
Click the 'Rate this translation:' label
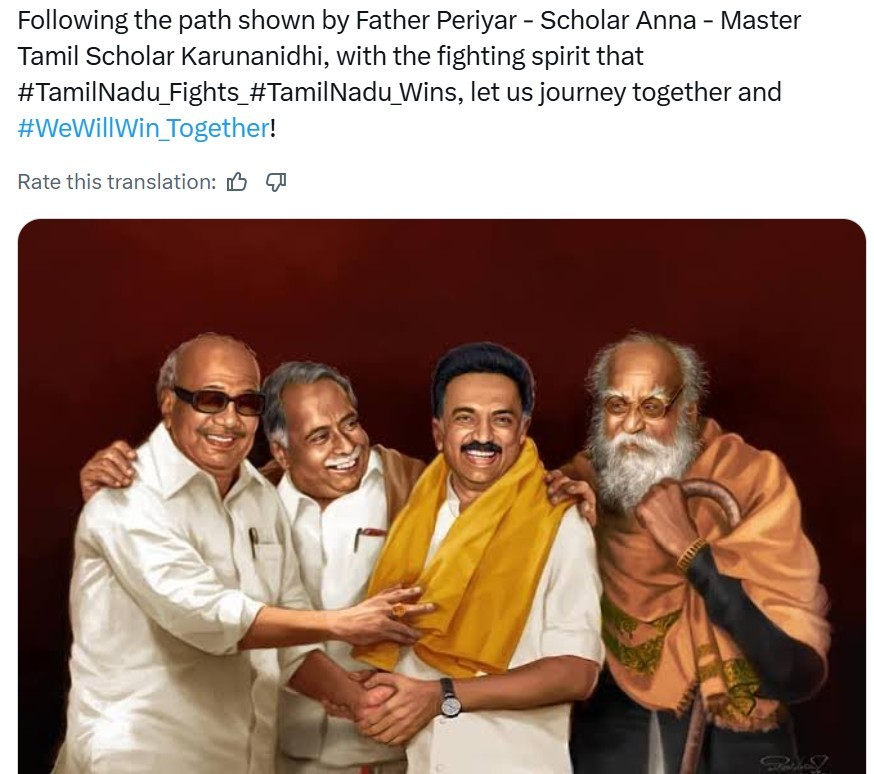click(x=116, y=182)
